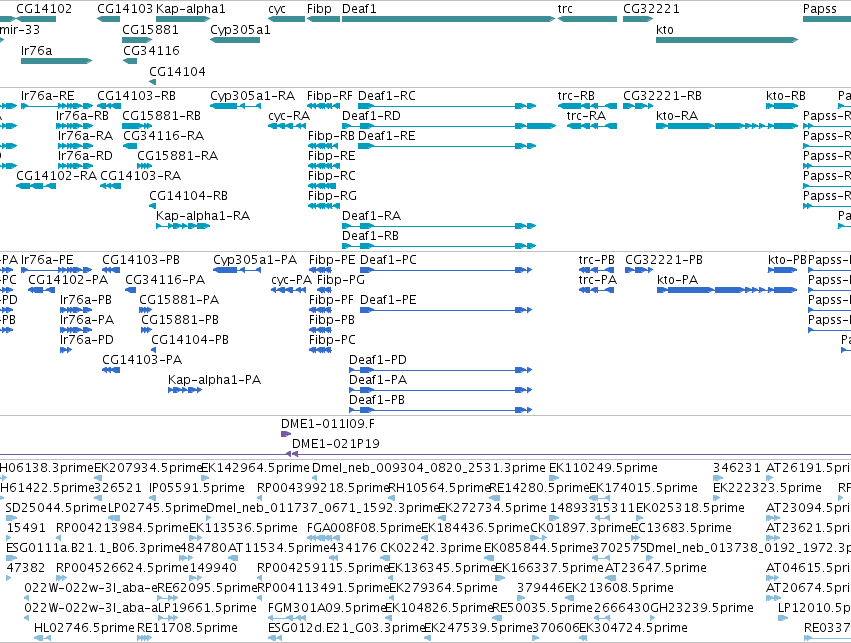Click the RE11708.5prime EST label

(x=187, y=628)
